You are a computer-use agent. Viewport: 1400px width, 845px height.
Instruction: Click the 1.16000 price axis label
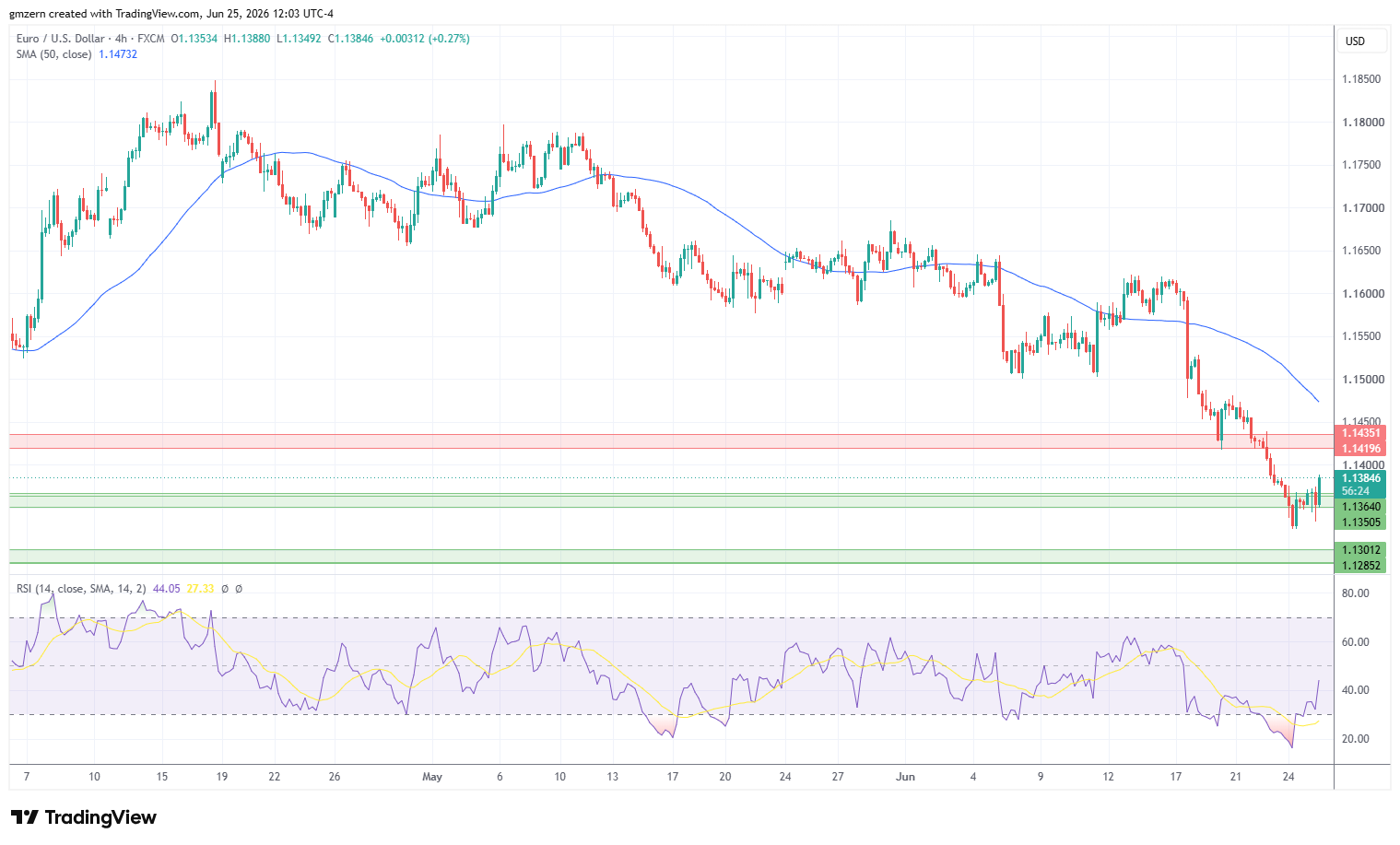(x=1361, y=294)
